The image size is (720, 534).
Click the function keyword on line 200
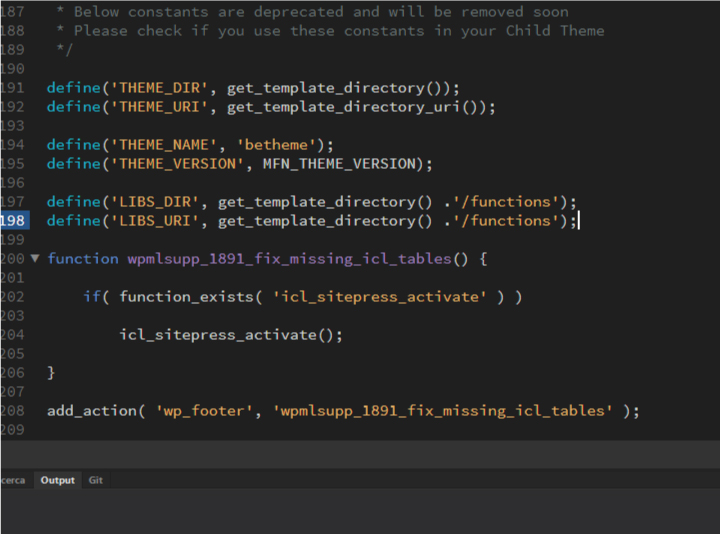pyautogui.click(x=83, y=259)
